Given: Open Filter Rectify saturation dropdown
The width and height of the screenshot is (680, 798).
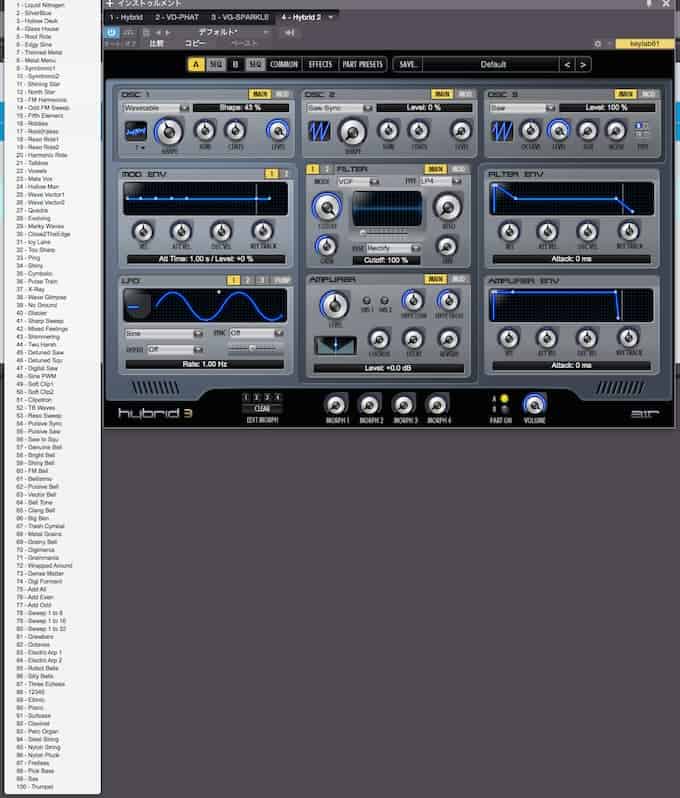Looking at the screenshot, I should click(394, 248).
